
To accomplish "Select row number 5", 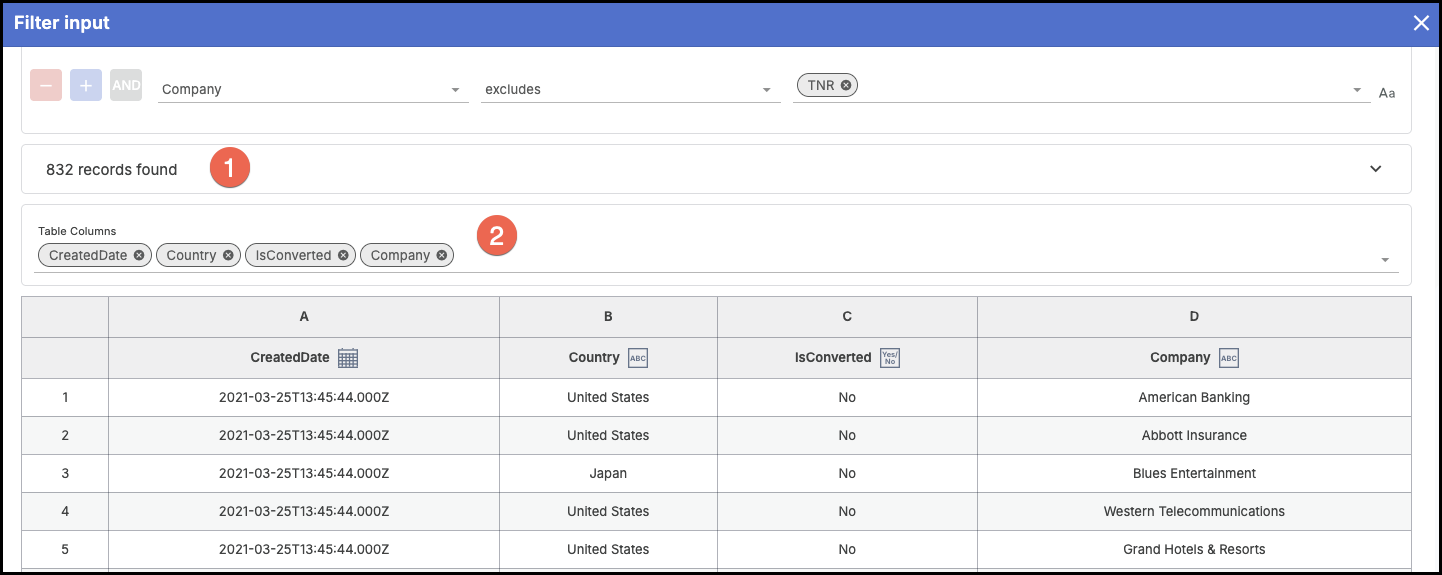I will click(65, 549).
